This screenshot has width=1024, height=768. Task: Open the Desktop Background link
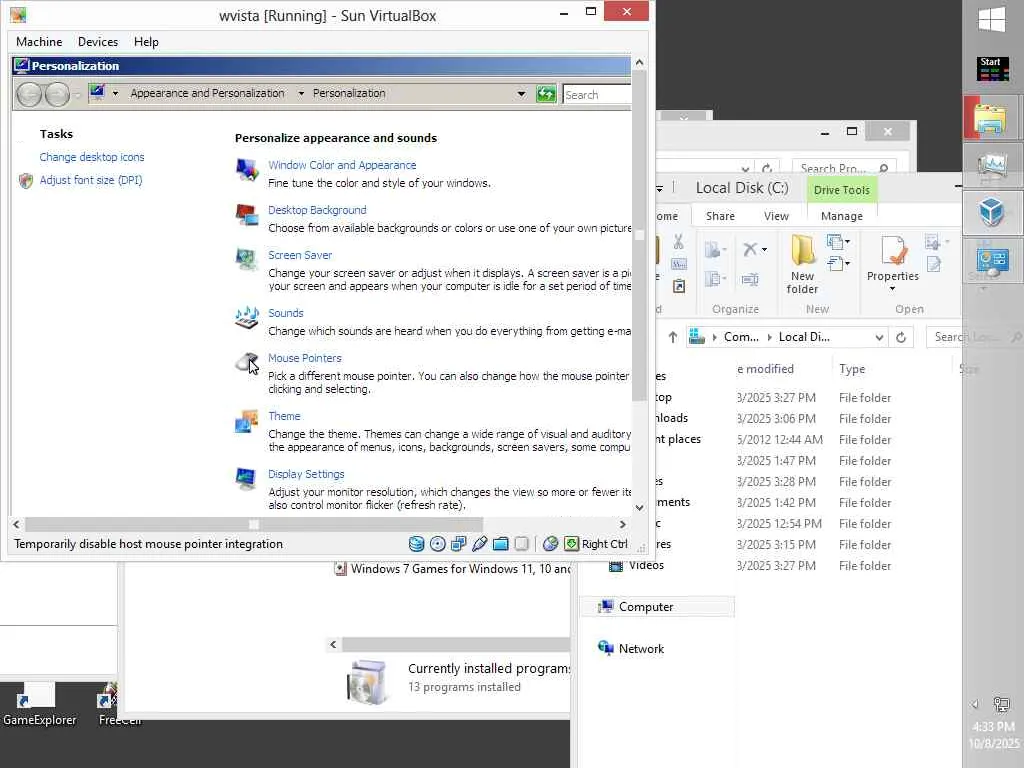[317, 210]
